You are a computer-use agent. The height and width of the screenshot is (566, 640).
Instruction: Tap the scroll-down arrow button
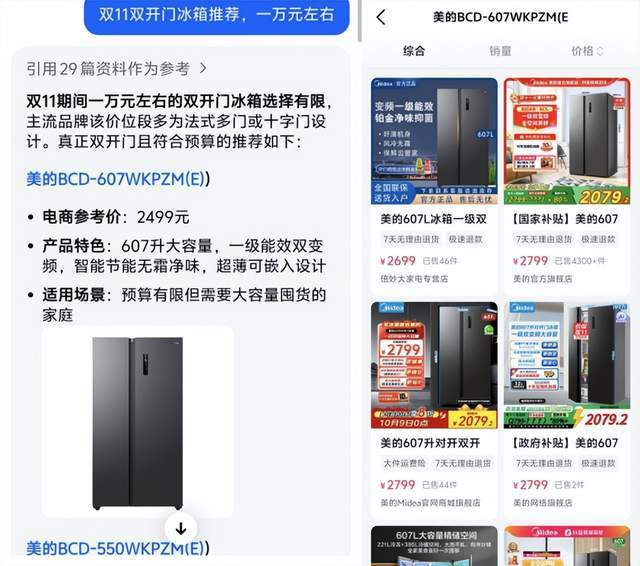click(x=181, y=529)
